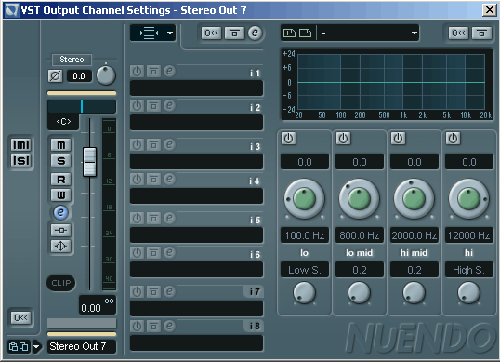The width and height of the screenshot is (500, 362).
Task: Click the Stereo Out 7 channel name field
Action: [x=81, y=346]
